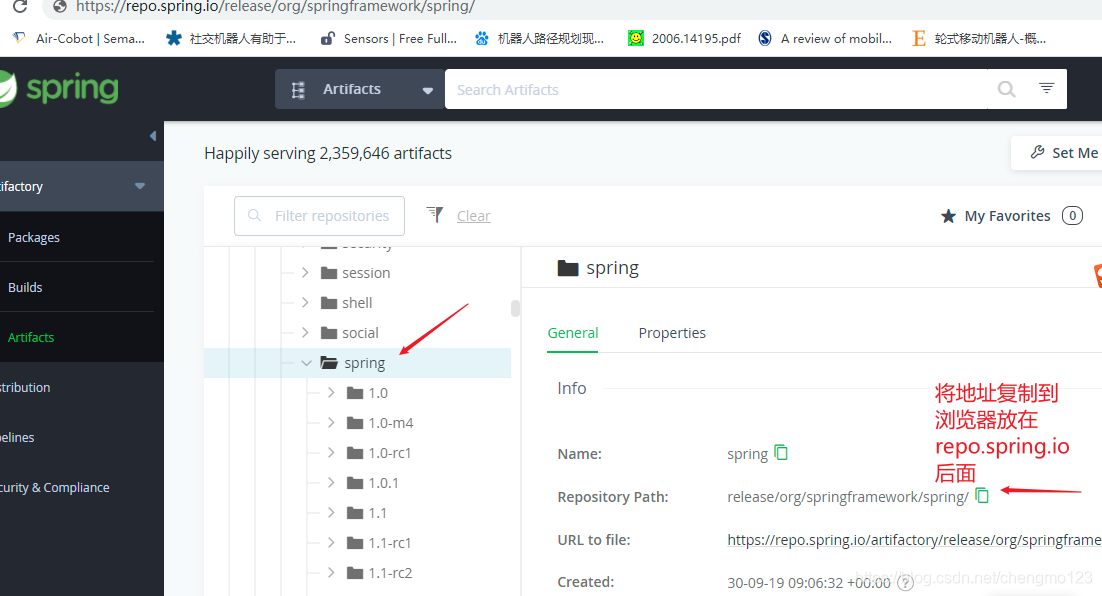Screen dimensions: 1102x596
Task: Expand the 1.0 folder chevron
Action: [331, 393]
